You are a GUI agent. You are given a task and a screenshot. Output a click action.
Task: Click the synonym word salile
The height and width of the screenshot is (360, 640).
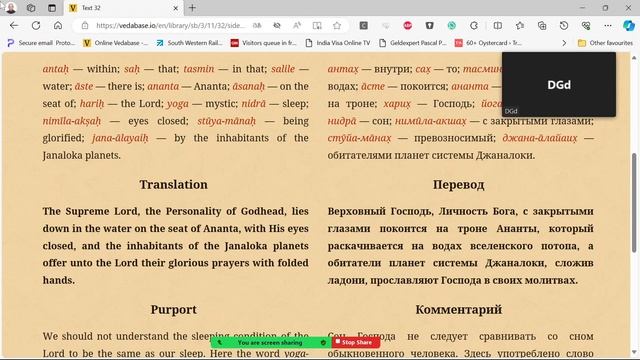pos(283,69)
